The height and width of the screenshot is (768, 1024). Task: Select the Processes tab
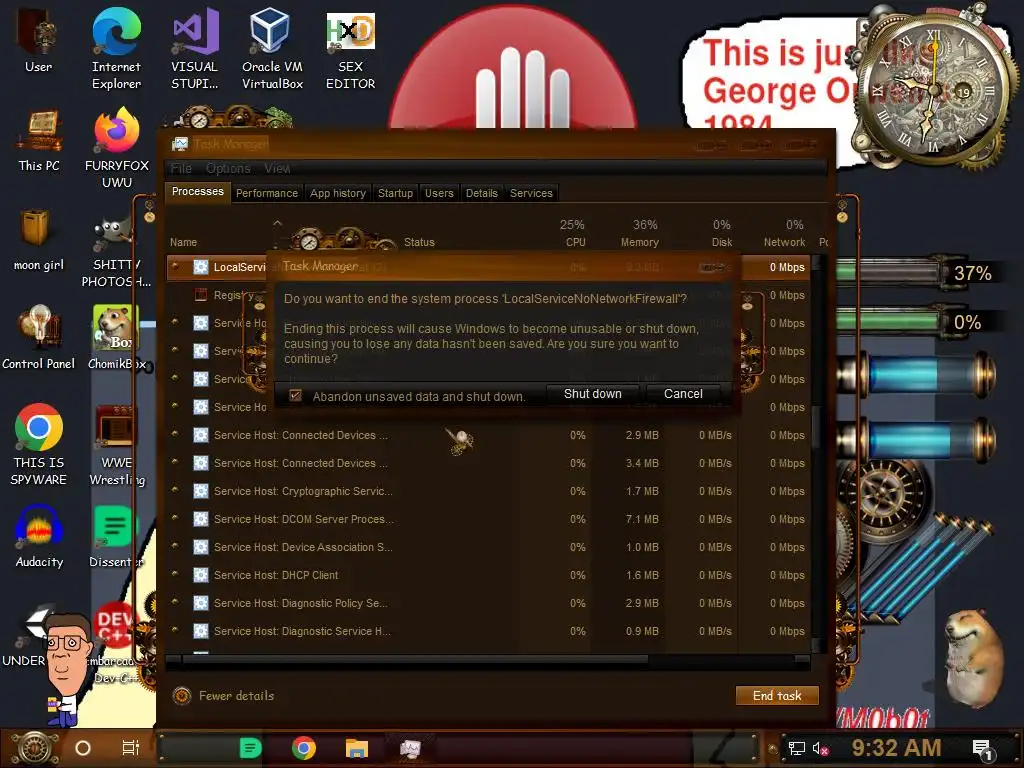197,192
